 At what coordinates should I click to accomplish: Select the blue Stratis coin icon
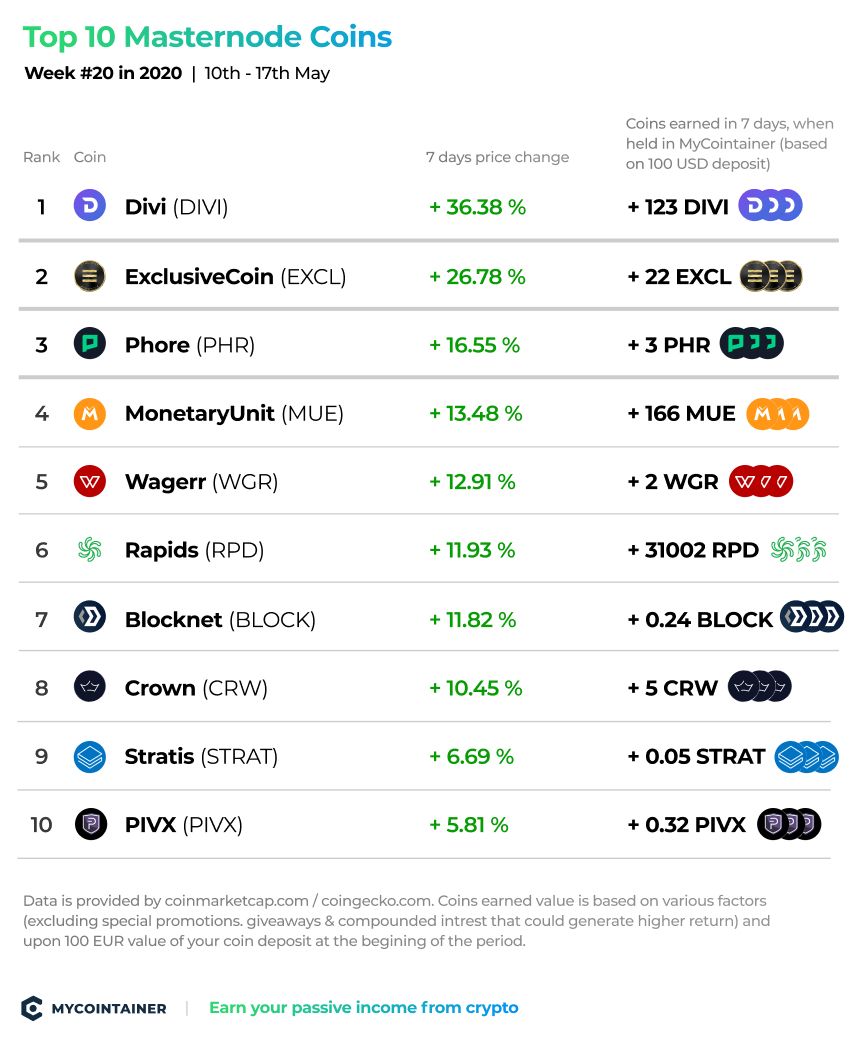click(90, 756)
